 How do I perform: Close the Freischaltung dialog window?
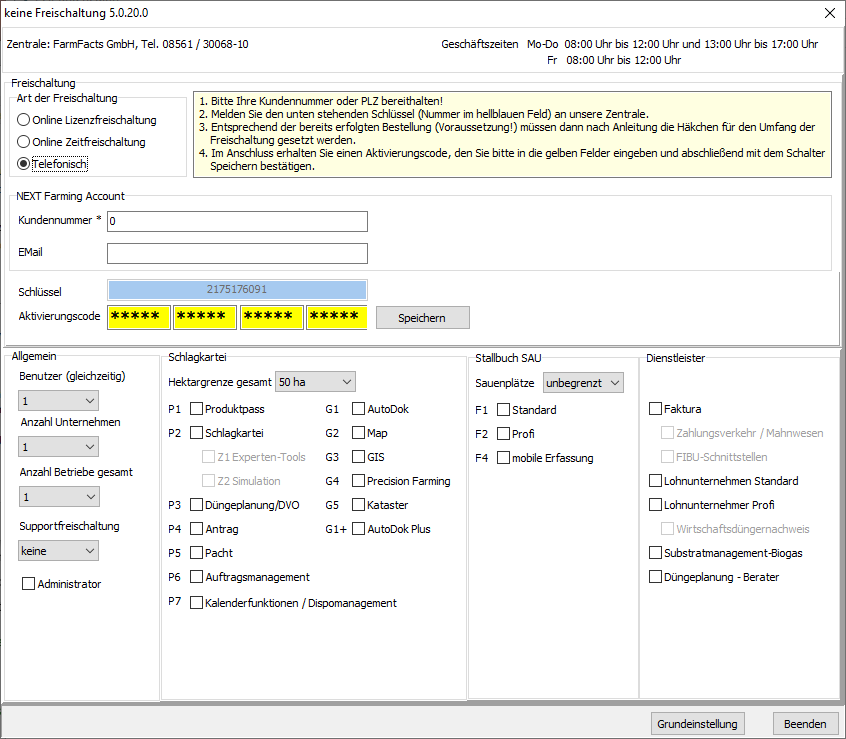[x=829, y=13]
